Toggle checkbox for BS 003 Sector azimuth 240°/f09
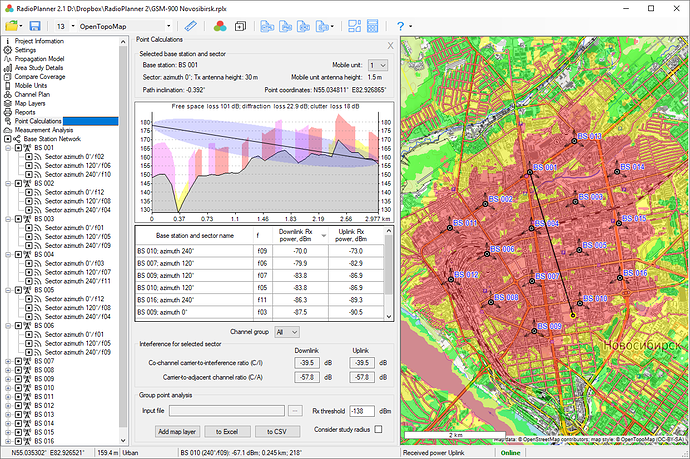Image resolution: width=690 pixels, height=459 pixels. point(29,246)
